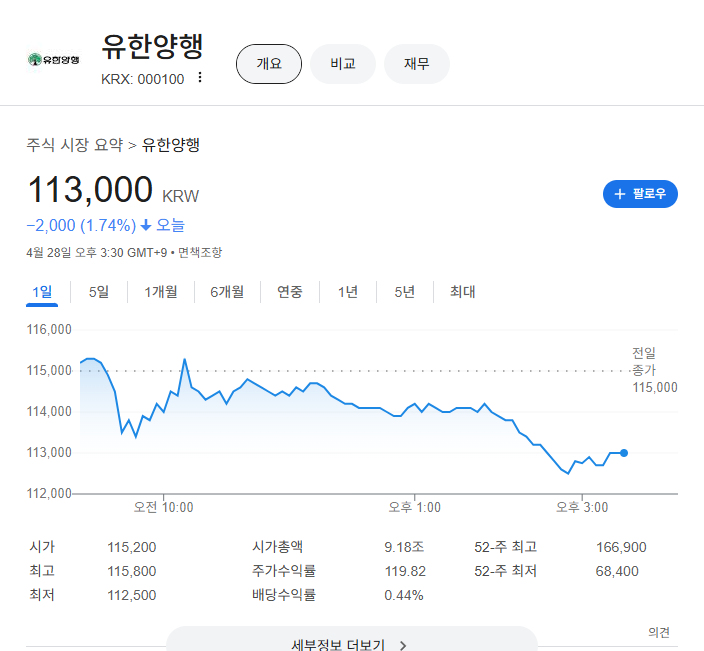Click the 52-주 최저 label

(x=506, y=571)
